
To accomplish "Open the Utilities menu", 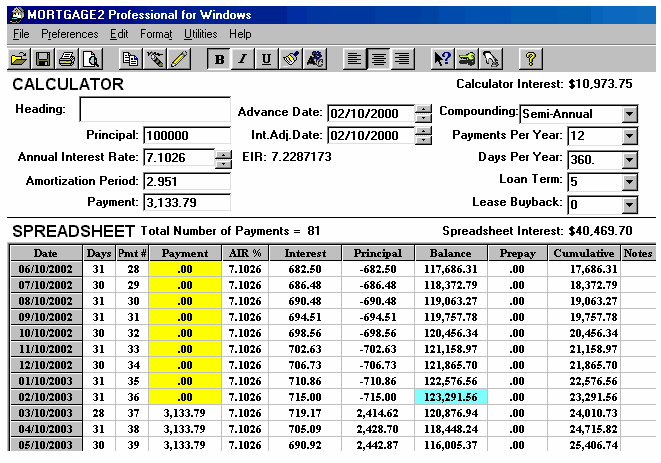I will tap(200, 34).
